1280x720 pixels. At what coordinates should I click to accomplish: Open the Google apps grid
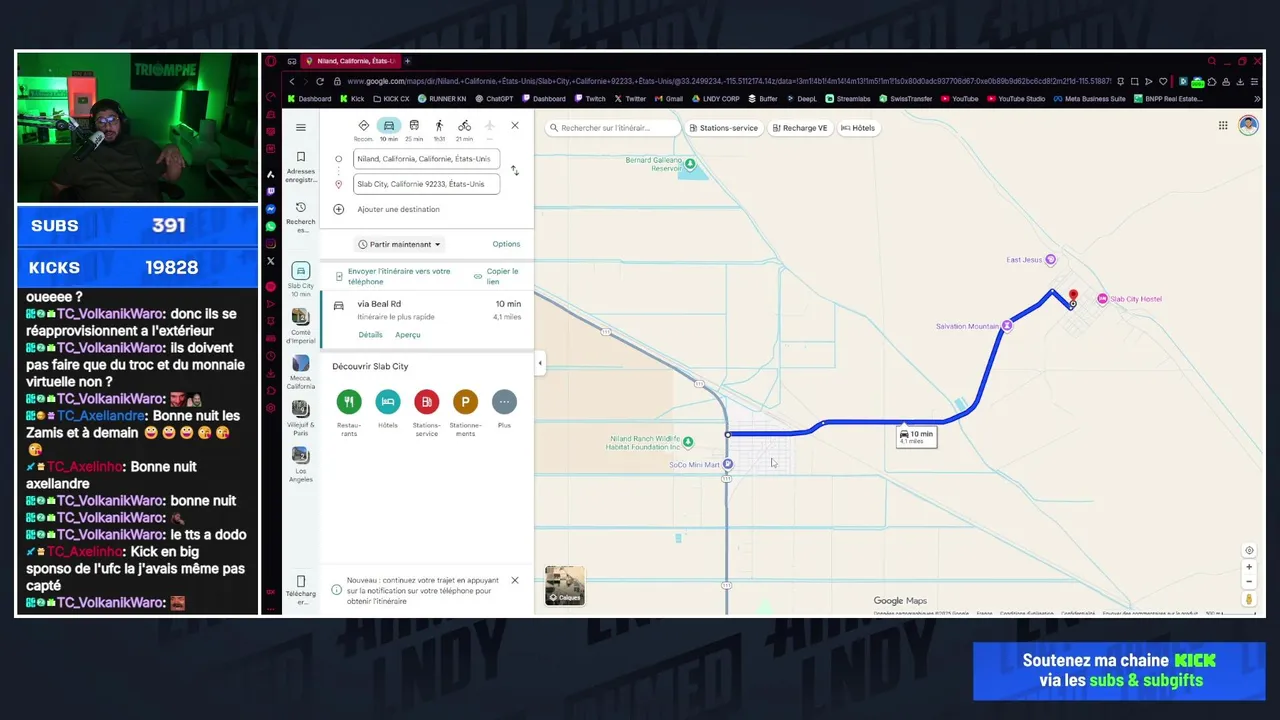click(1223, 125)
